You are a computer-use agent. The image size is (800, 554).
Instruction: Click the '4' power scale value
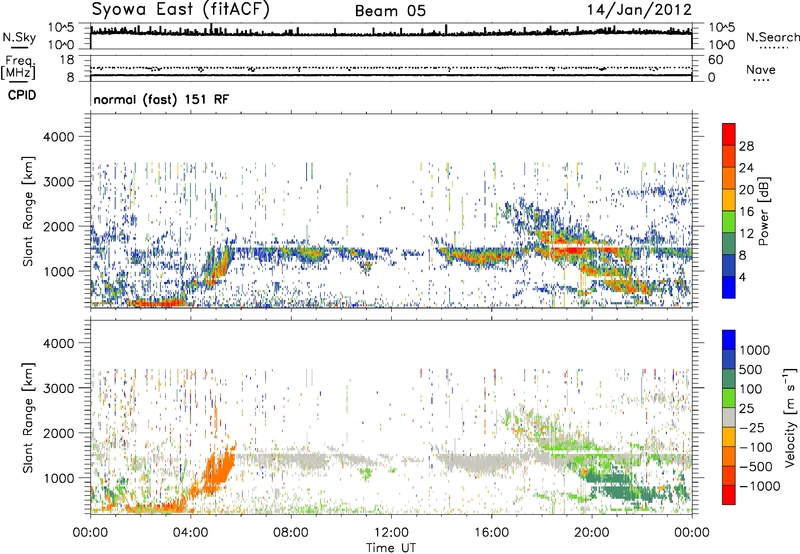click(742, 277)
